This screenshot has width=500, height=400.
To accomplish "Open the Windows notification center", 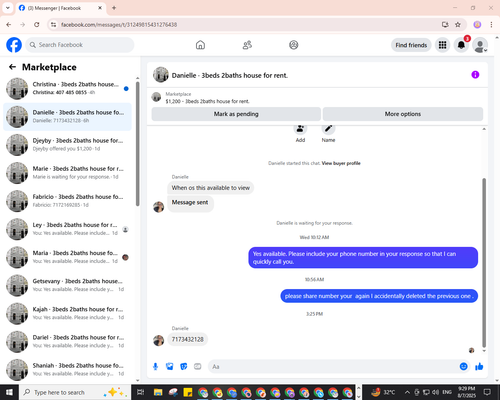I will tap(488, 392).
